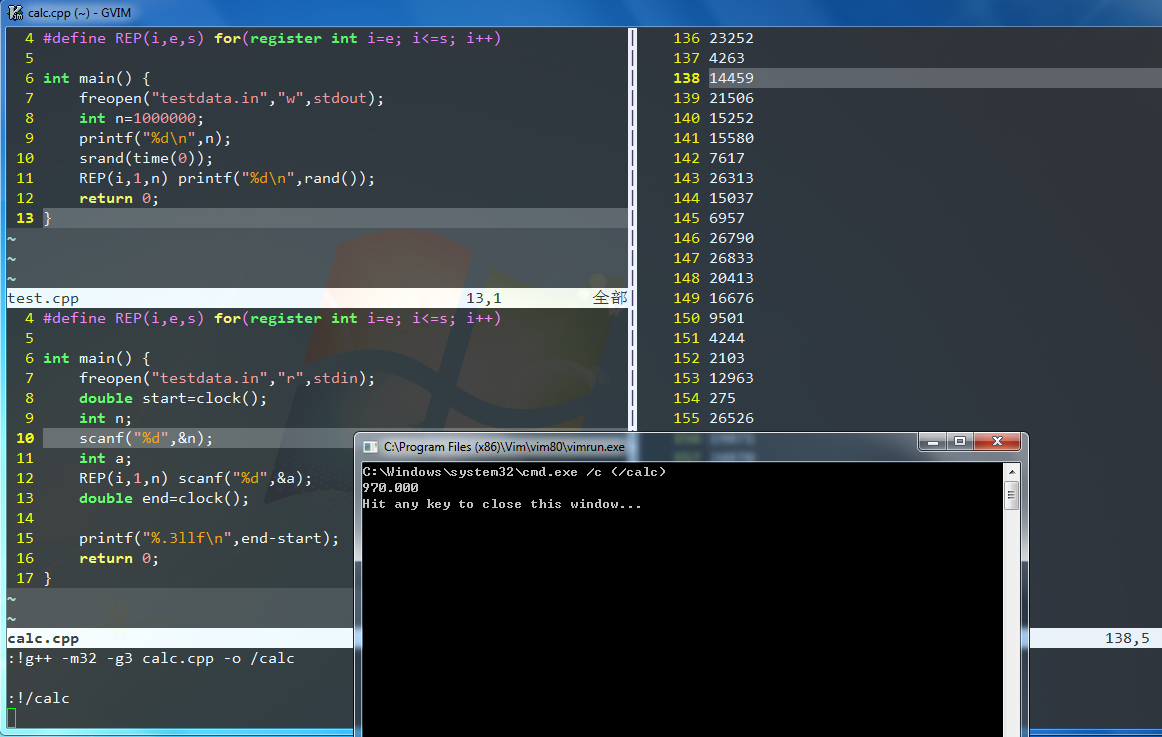Click 'int a;' line in calc.cpp
This screenshot has height=737, width=1162.
[x=105, y=458]
